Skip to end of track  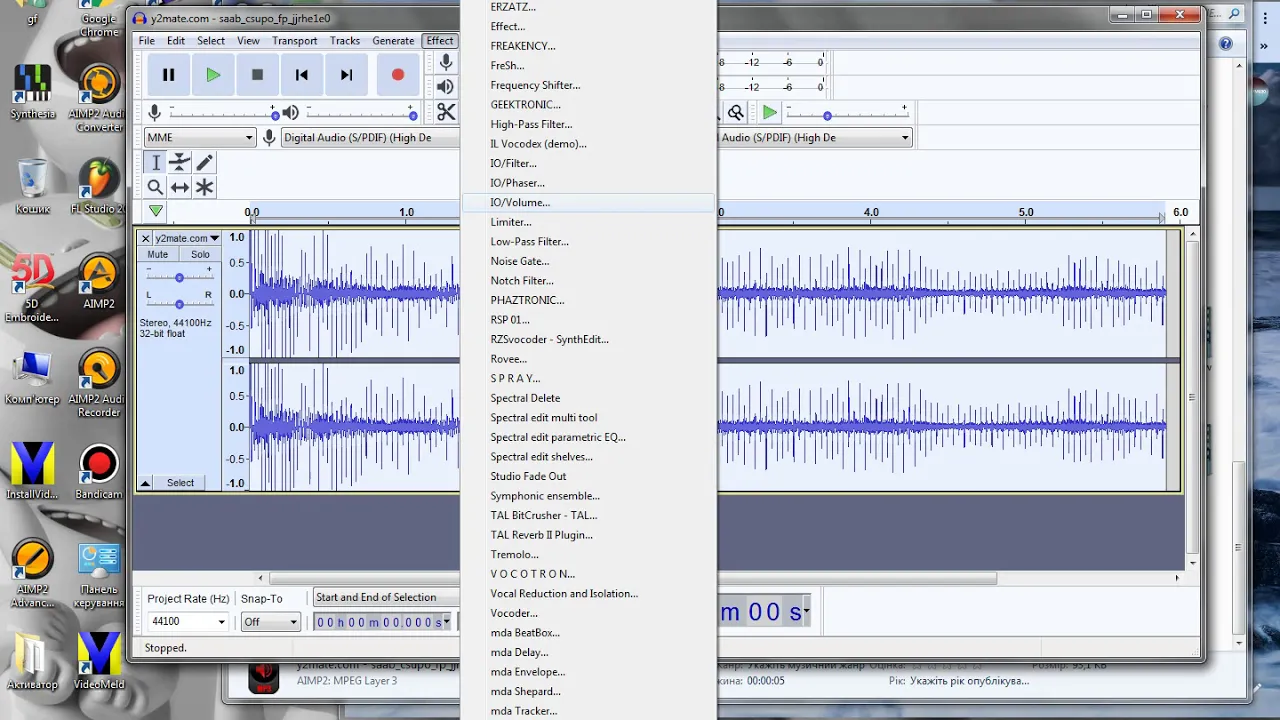click(x=346, y=75)
